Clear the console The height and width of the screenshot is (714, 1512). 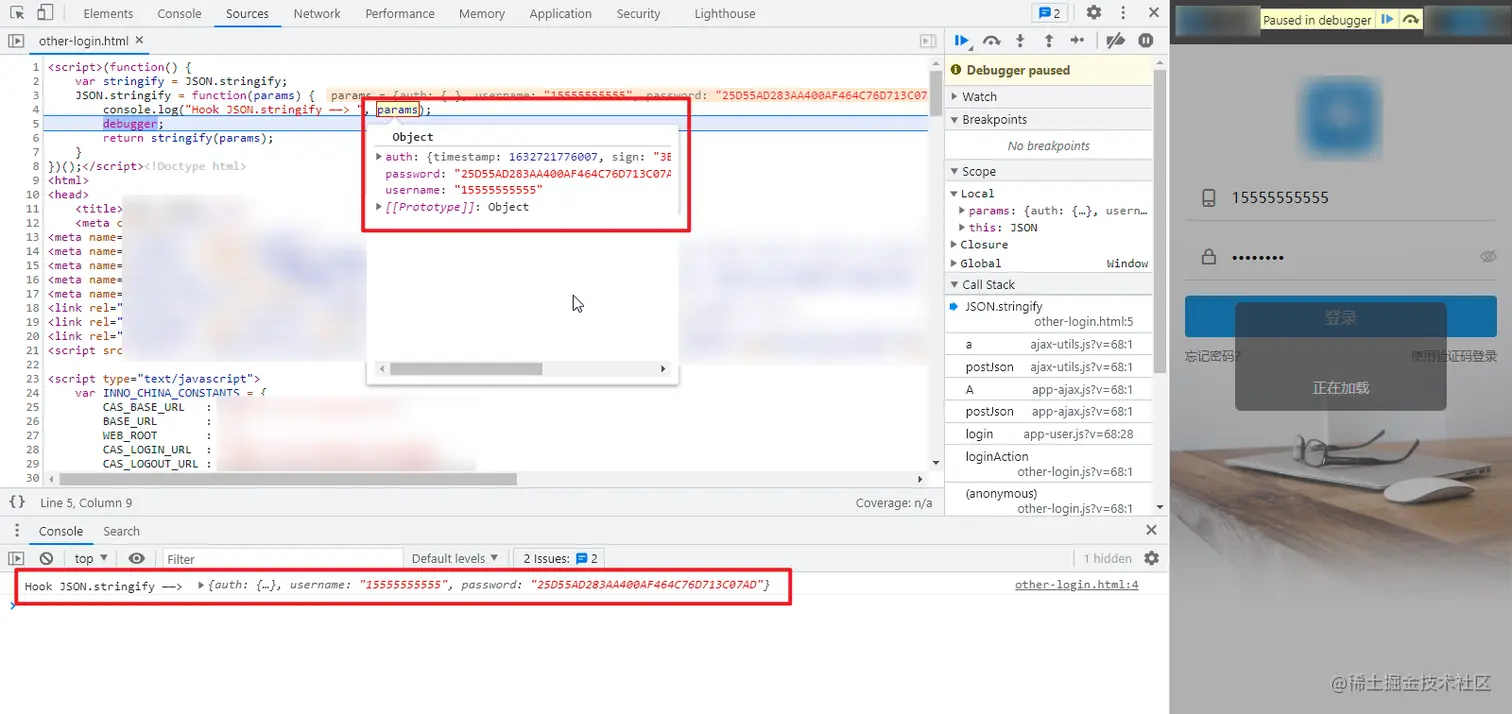tap(46, 558)
